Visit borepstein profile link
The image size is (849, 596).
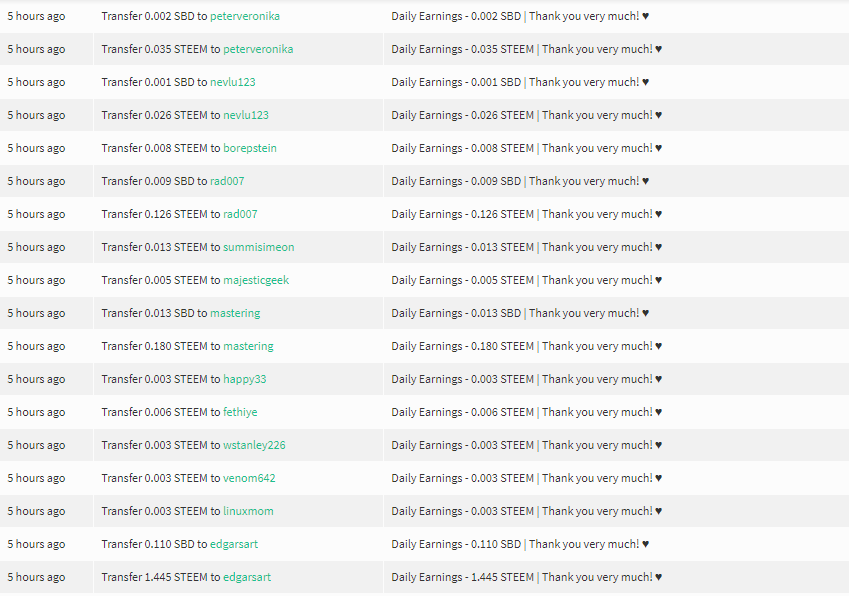(x=250, y=148)
